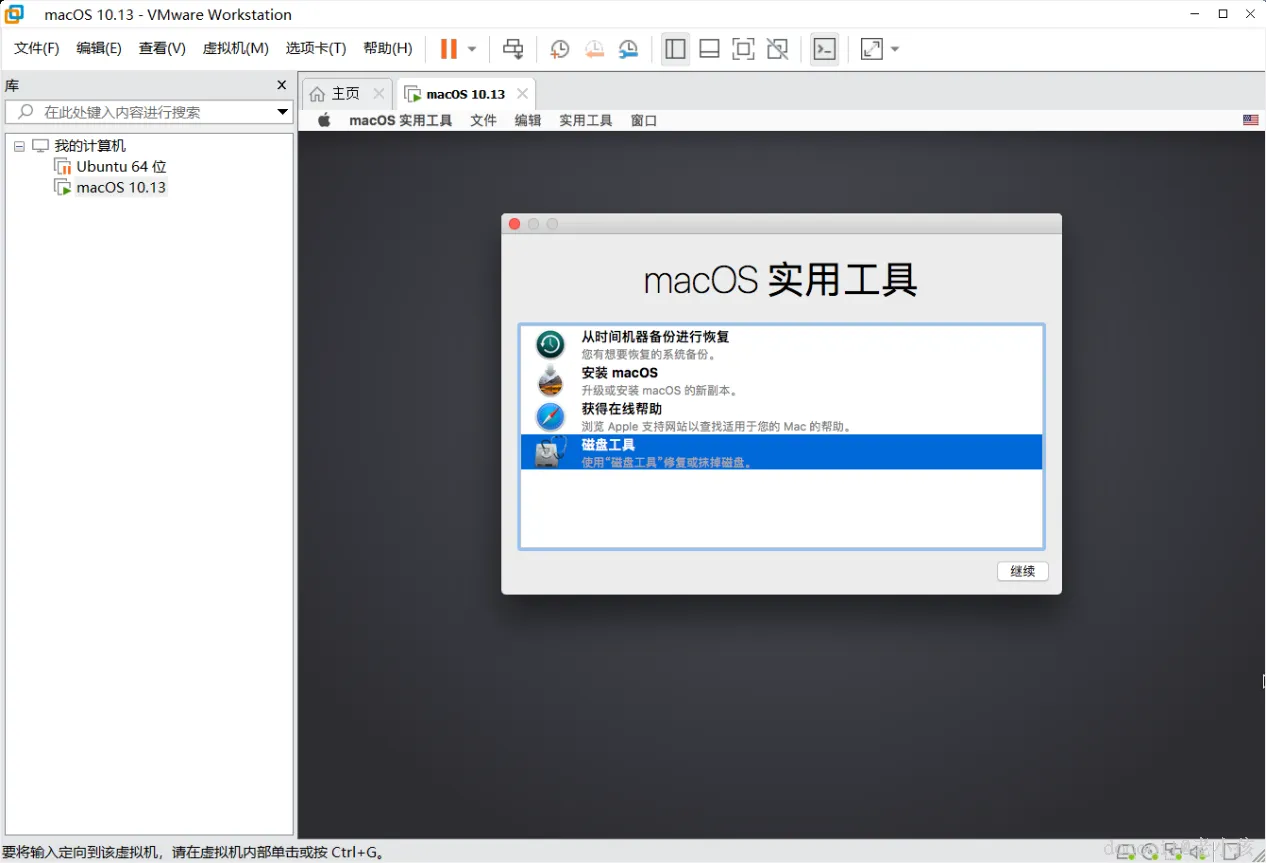The image size is (1266, 863).
Task: Open the 虚拟机(M) menu
Action: pos(235,48)
